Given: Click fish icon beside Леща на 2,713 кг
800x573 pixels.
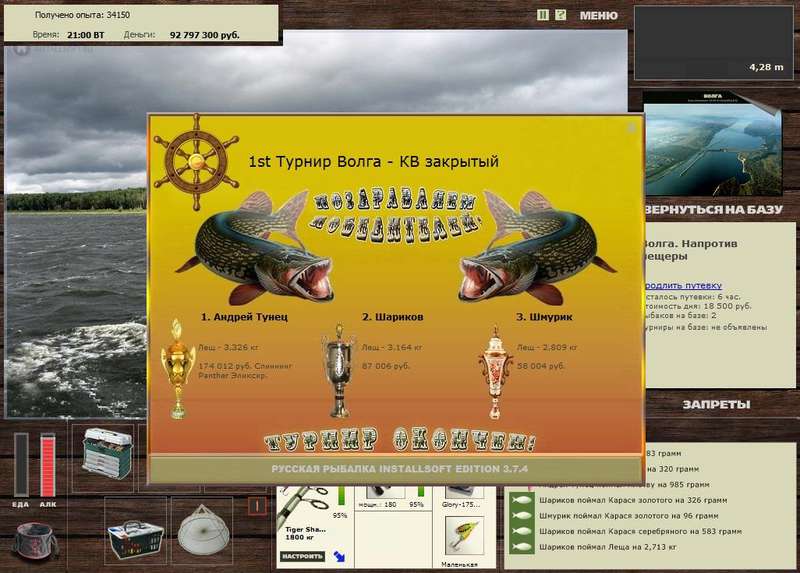Looking at the screenshot, I should (521, 546).
